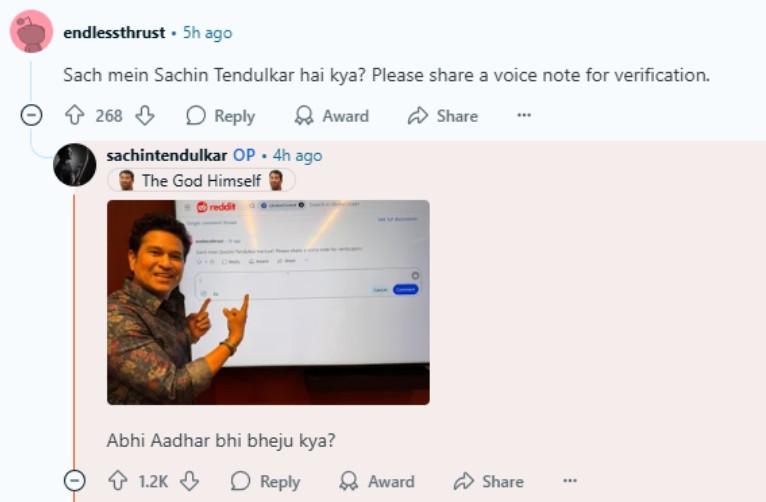Open more options on endlessthrust comment
The image size is (766, 502).
pyautogui.click(x=524, y=116)
